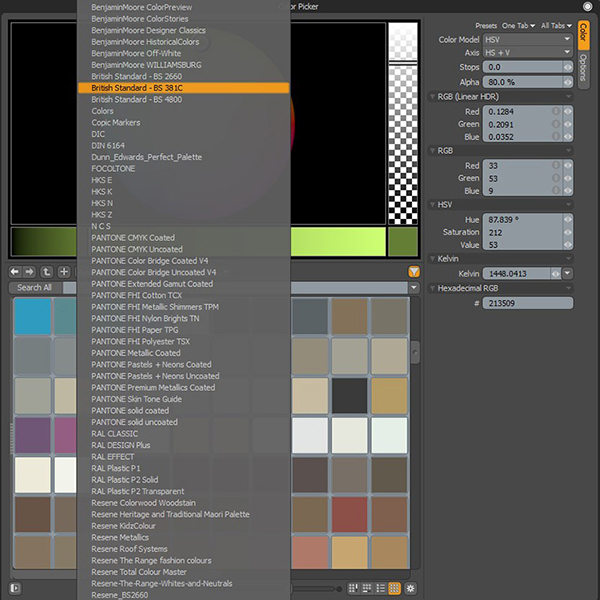Toggle channel circle next to Red 0.1284
The height and width of the screenshot is (600, 600).
pyautogui.click(x=556, y=111)
